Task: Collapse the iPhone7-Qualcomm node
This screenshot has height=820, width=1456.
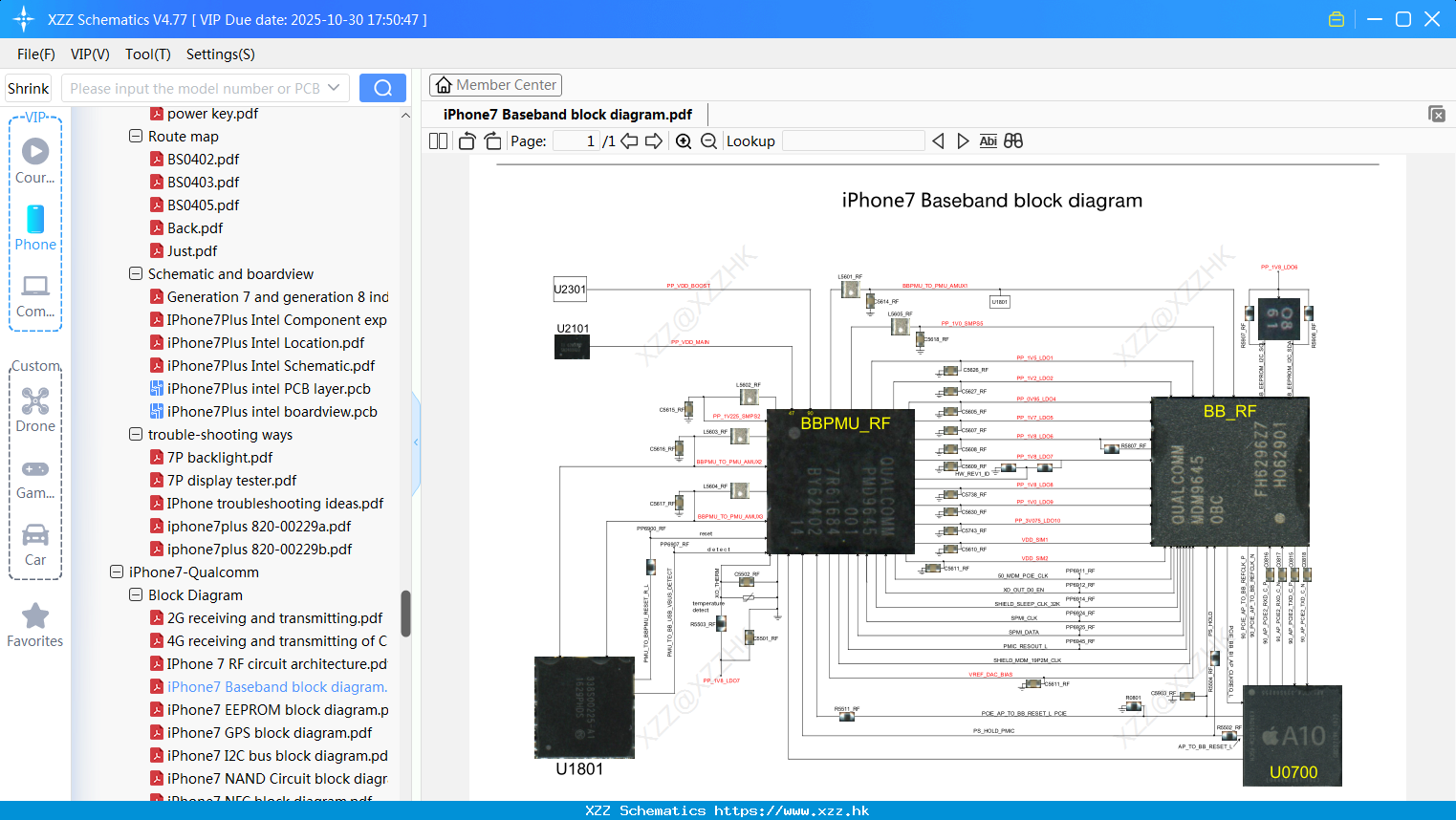Action: pyautogui.click(x=117, y=572)
